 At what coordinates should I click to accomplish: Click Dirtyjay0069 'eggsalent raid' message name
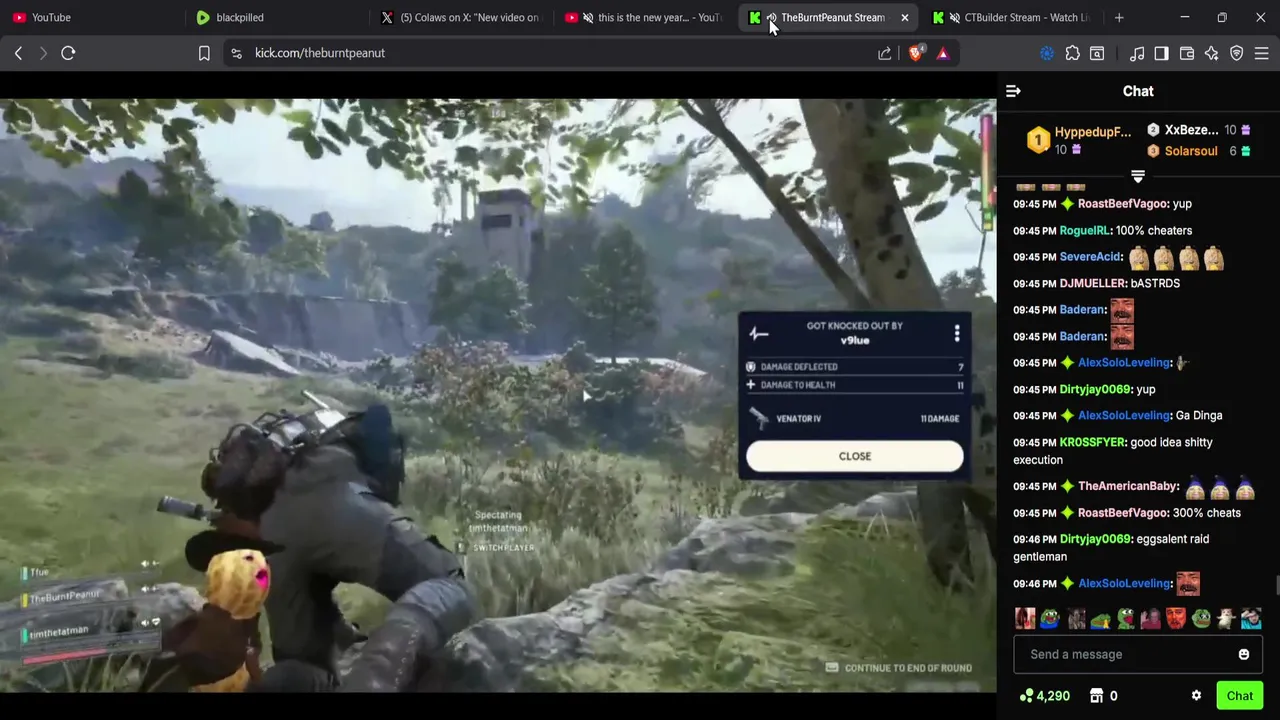1095,539
